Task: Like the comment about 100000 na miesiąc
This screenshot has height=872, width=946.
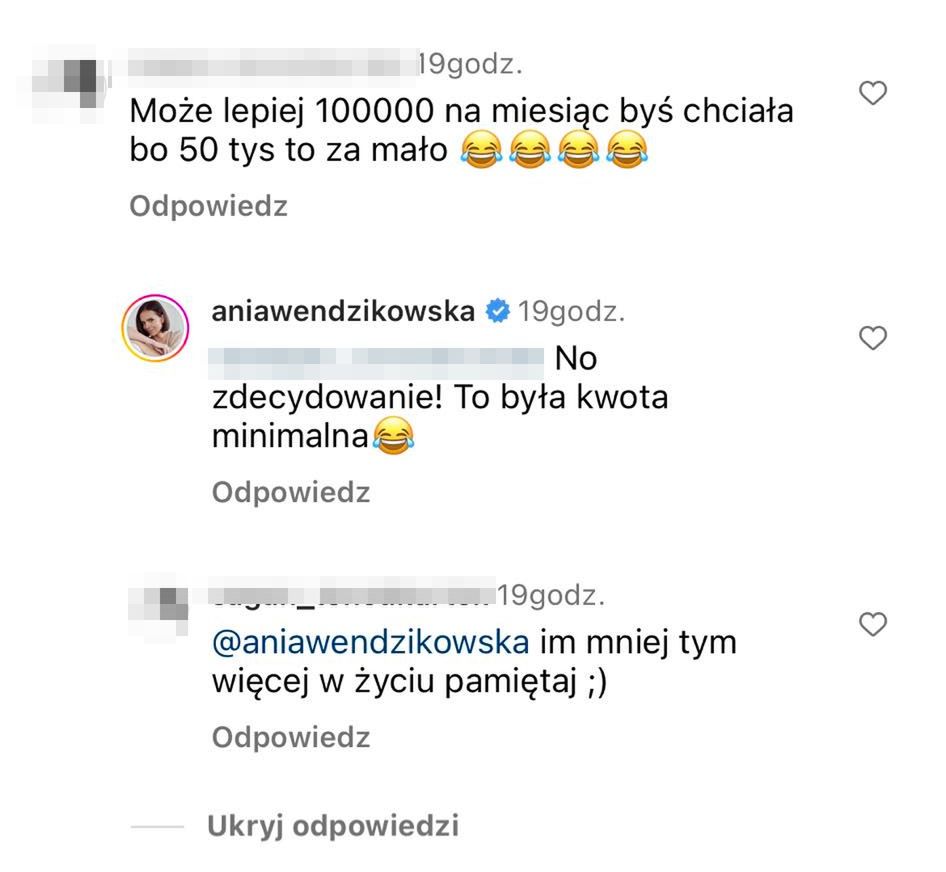Action: 874,94
